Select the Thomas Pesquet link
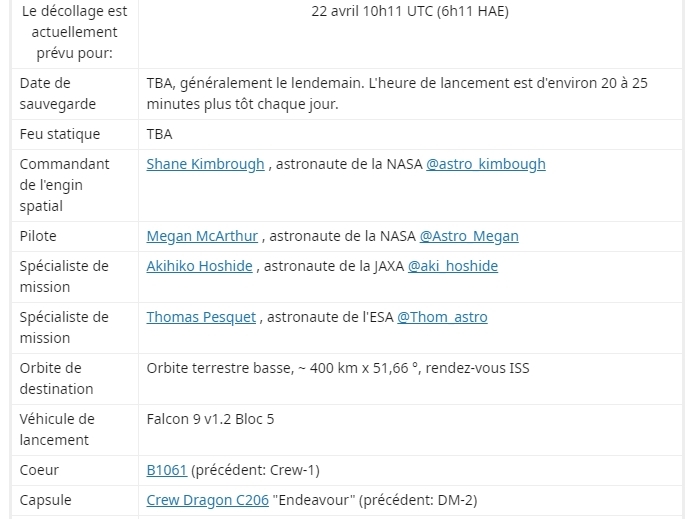The height and width of the screenshot is (519, 687). pyautogui.click(x=202, y=317)
